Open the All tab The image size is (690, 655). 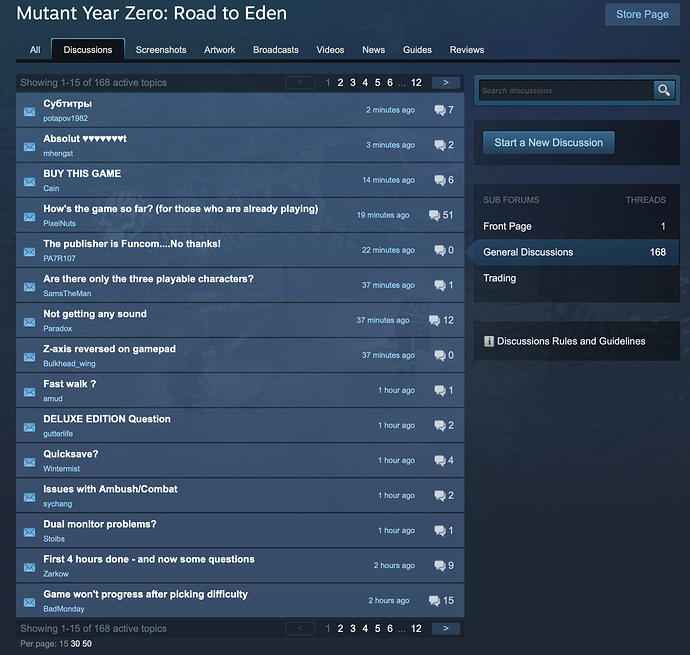click(35, 50)
